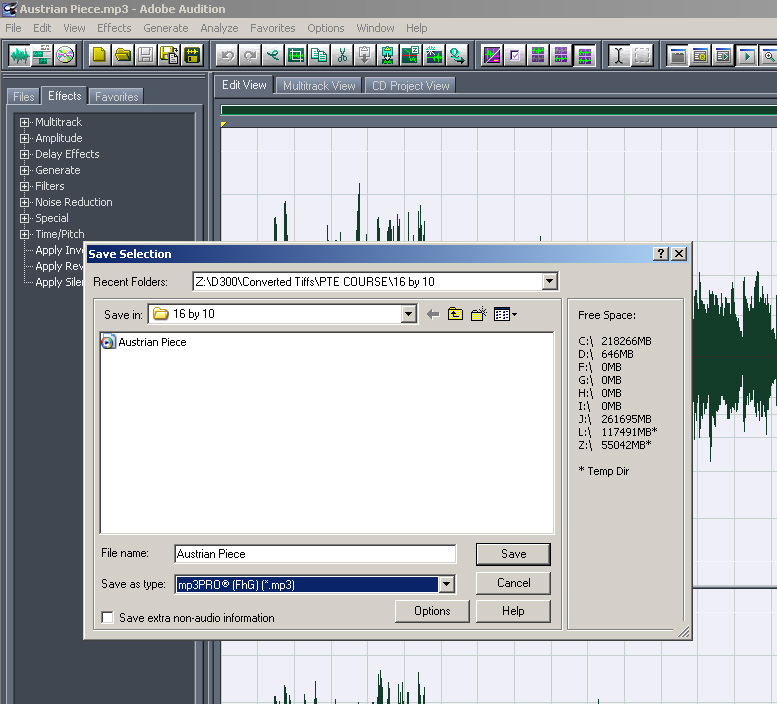Click the waveform icon with the white star
Screen dimensions: 777x704
click(x=434, y=55)
